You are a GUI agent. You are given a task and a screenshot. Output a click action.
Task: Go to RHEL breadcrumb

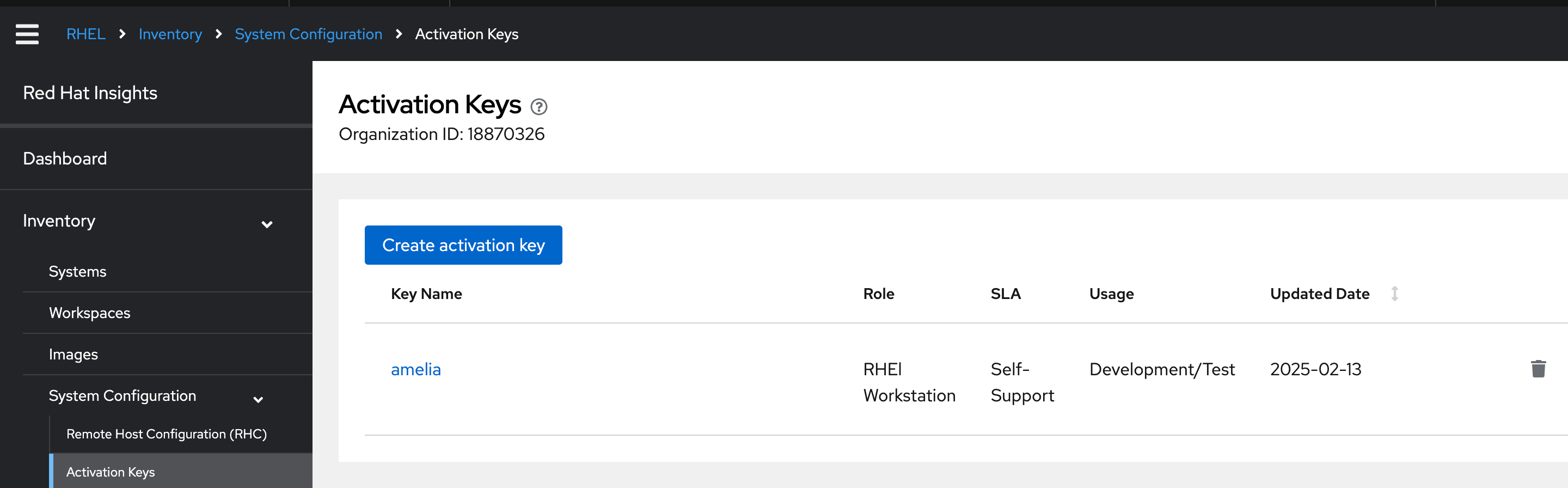click(86, 34)
